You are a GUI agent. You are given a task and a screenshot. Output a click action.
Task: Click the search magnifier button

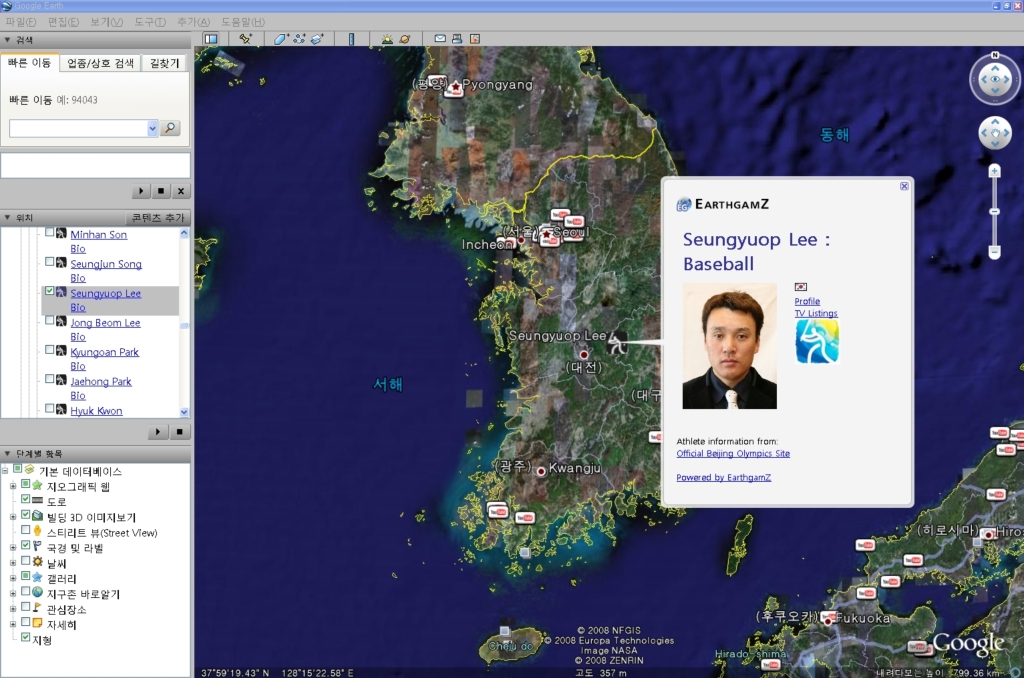point(170,128)
